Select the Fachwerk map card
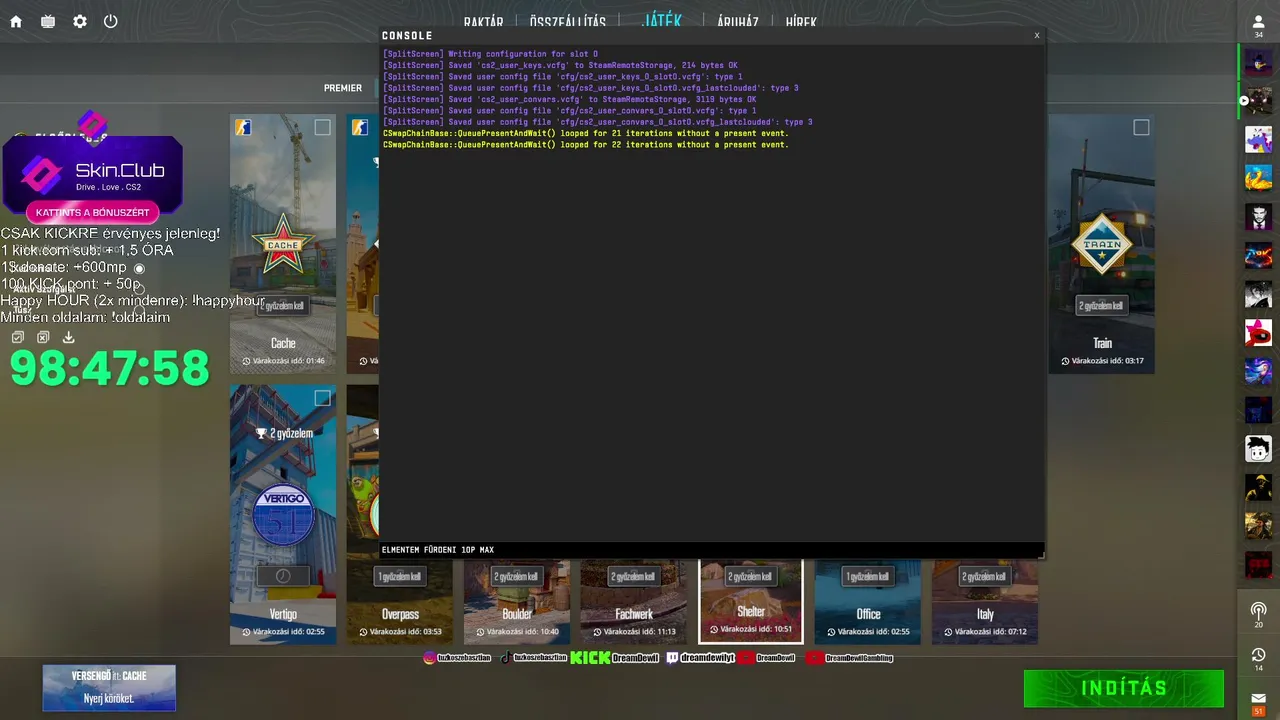This screenshot has height=720, width=1280. pyautogui.click(x=634, y=601)
